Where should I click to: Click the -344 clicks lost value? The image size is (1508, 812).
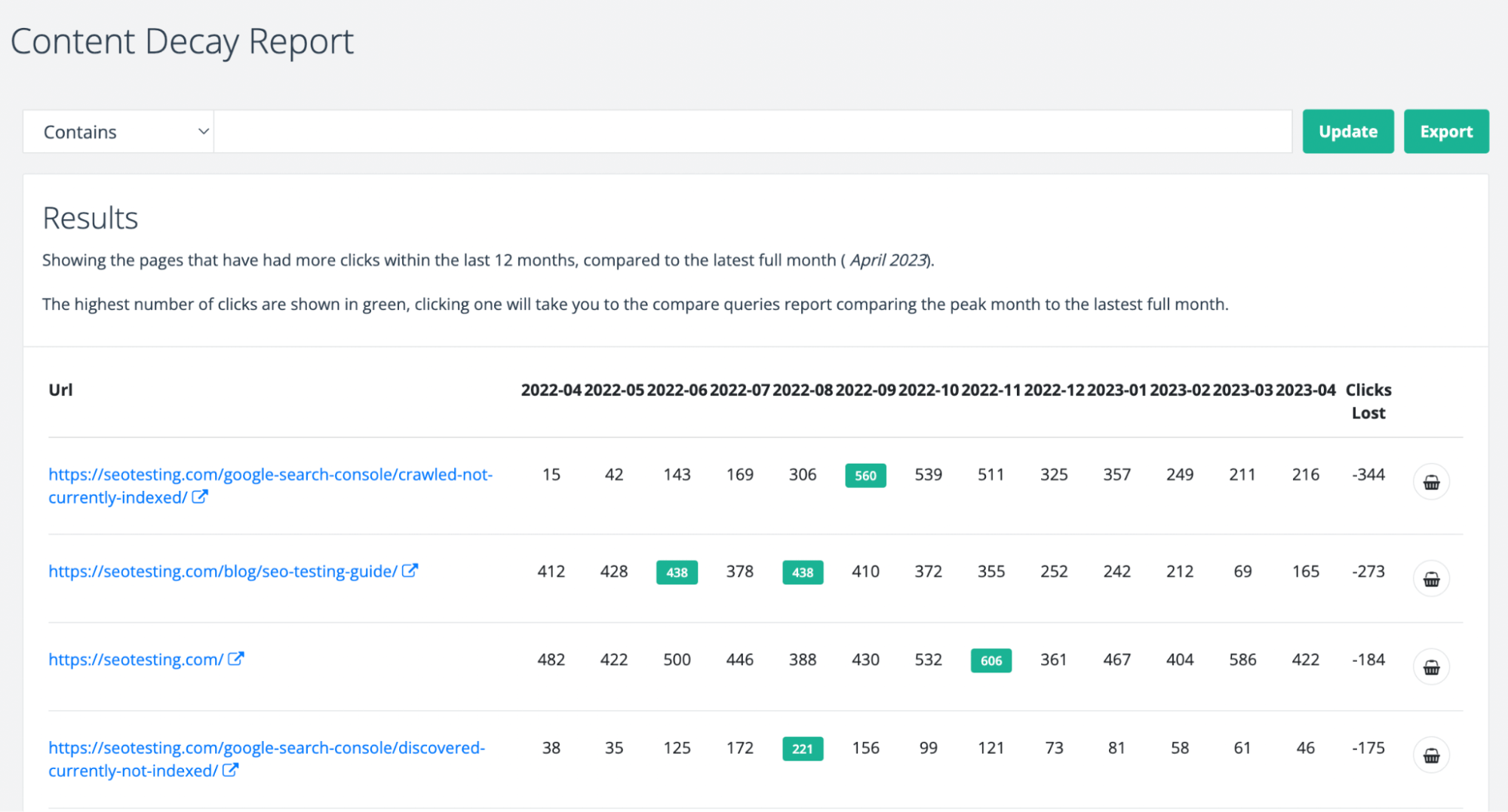[1368, 475]
